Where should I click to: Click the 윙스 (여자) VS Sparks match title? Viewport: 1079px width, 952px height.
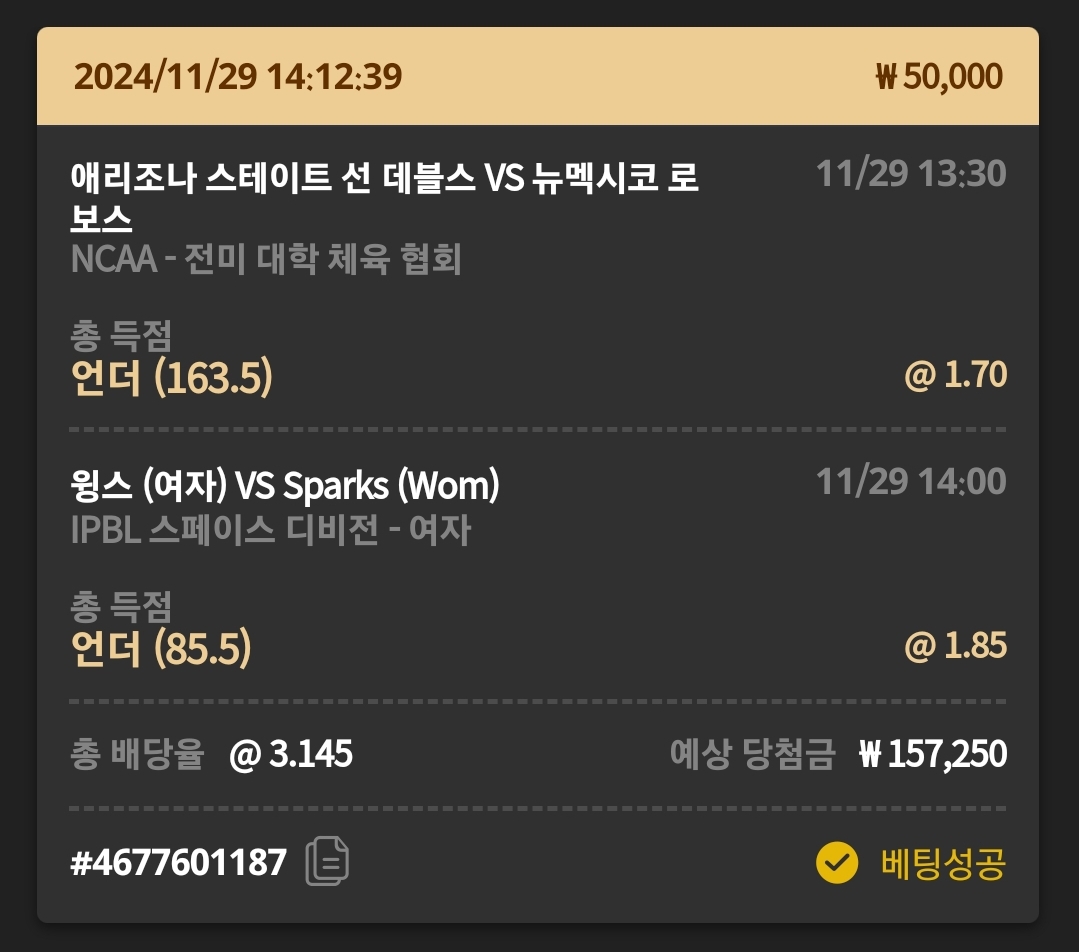(285, 486)
